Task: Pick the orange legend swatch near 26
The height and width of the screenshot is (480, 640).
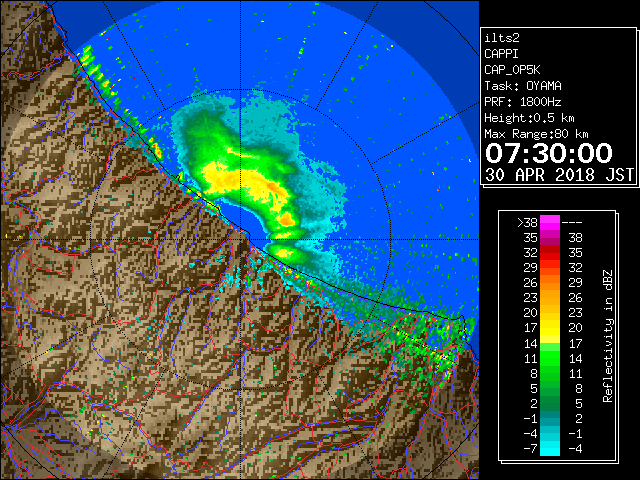Action: (x=550, y=283)
